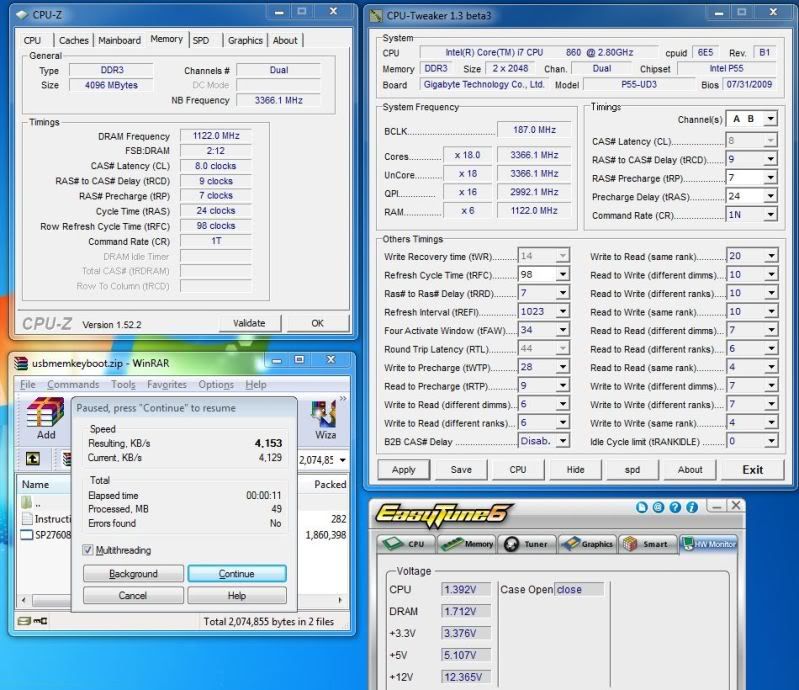Open the EasyTune6 Memory tab
The width and height of the screenshot is (799, 690).
click(466, 544)
